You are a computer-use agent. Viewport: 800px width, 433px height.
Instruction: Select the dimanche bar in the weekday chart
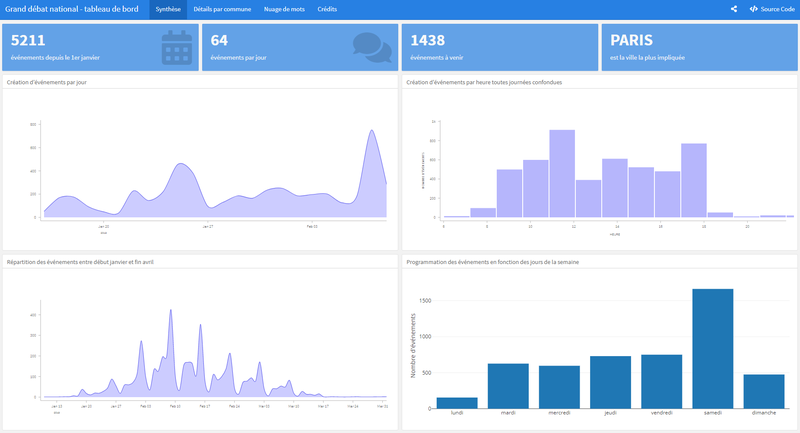[x=766, y=391]
